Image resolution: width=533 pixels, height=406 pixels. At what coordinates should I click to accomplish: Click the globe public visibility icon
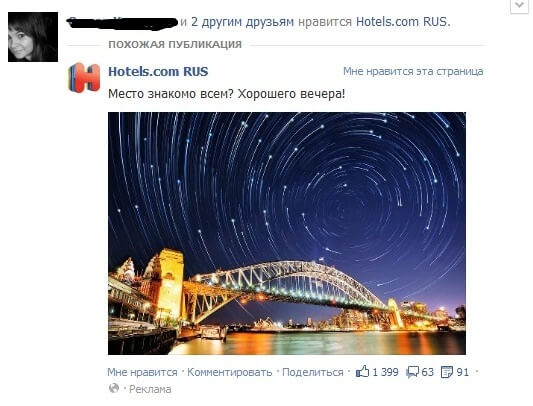point(114,388)
